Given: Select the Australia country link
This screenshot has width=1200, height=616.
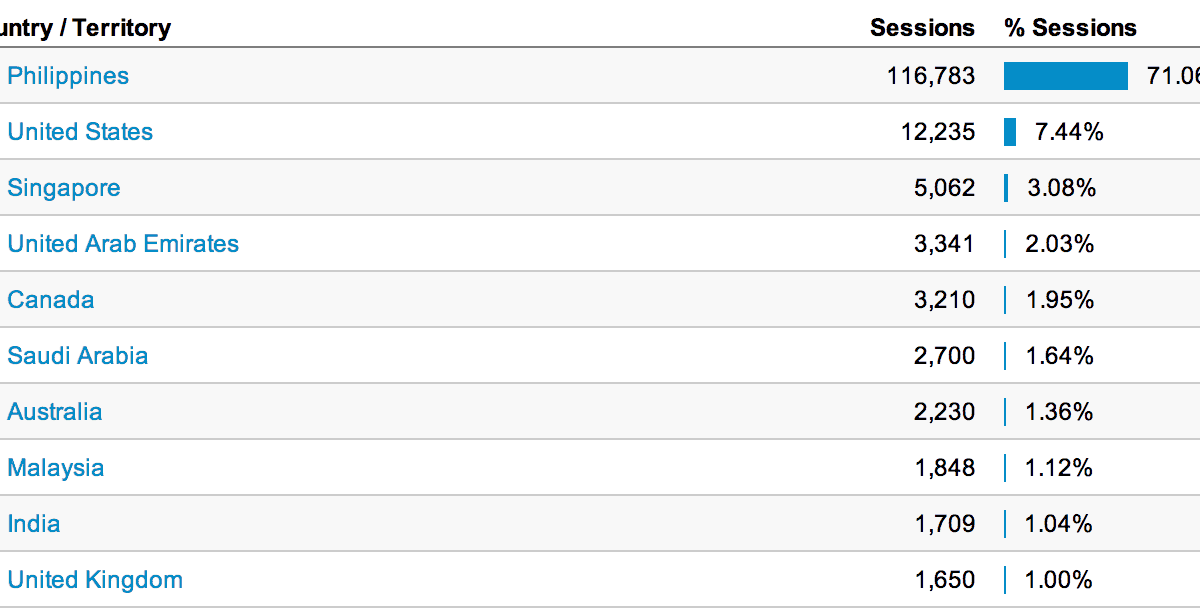Looking at the screenshot, I should pyautogui.click(x=55, y=412).
